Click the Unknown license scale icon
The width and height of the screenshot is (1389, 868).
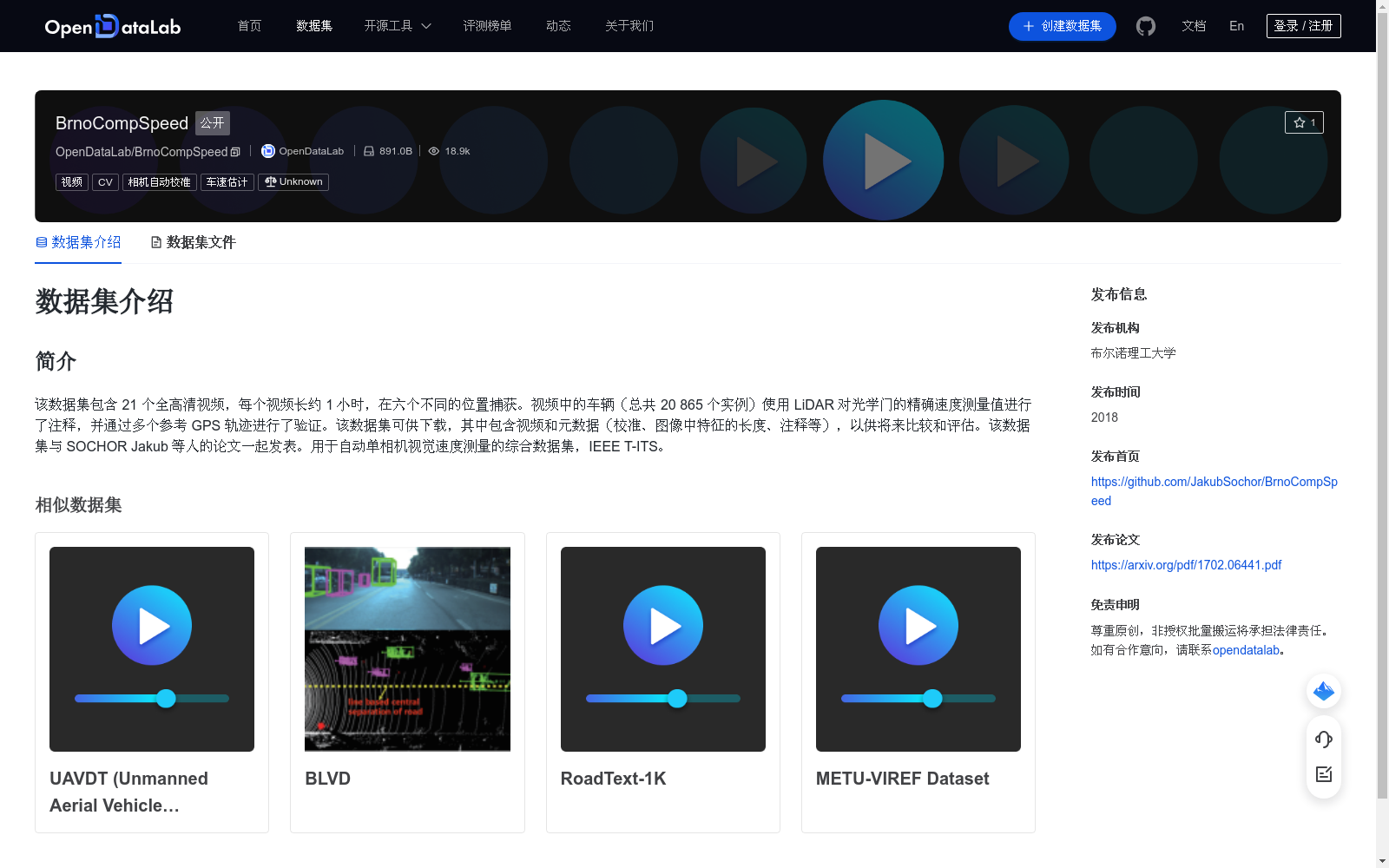(x=271, y=181)
